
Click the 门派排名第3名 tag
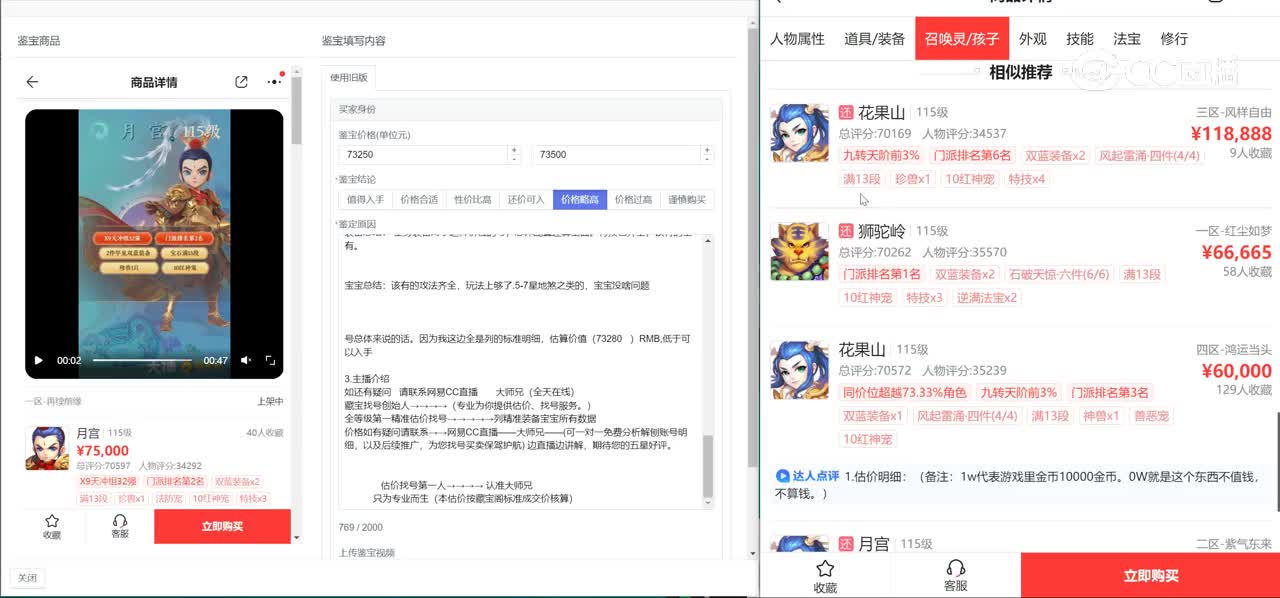coord(1110,393)
